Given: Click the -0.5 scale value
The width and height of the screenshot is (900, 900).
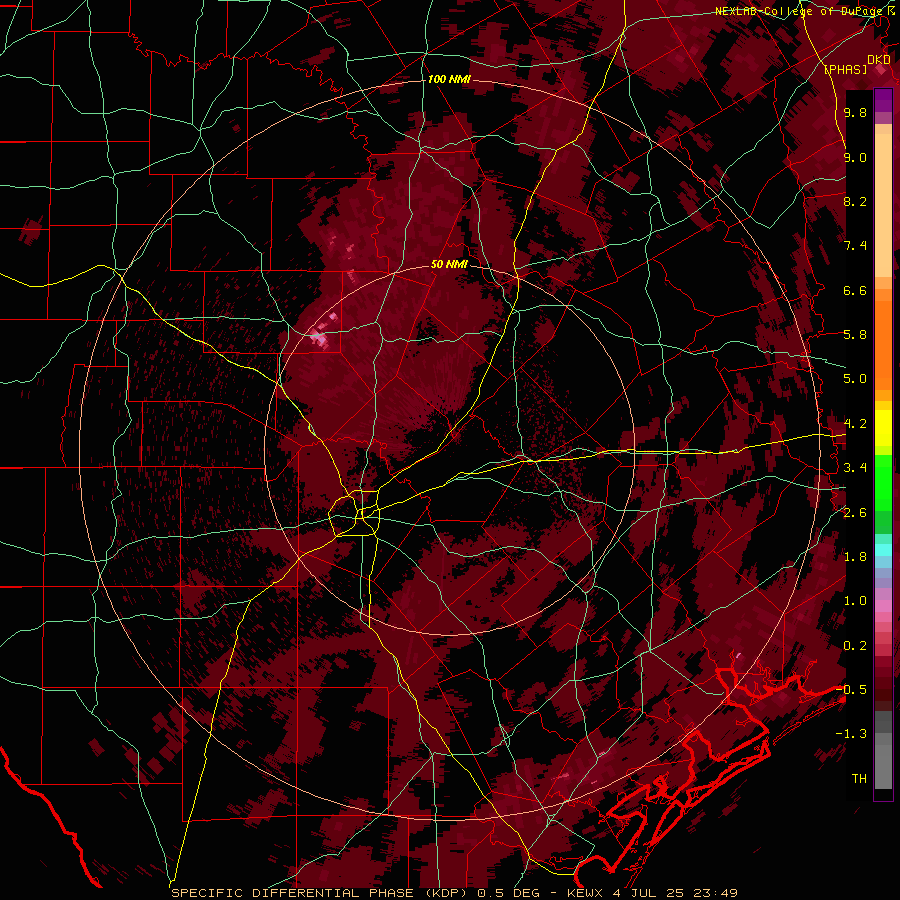Looking at the screenshot, I should tap(851, 690).
